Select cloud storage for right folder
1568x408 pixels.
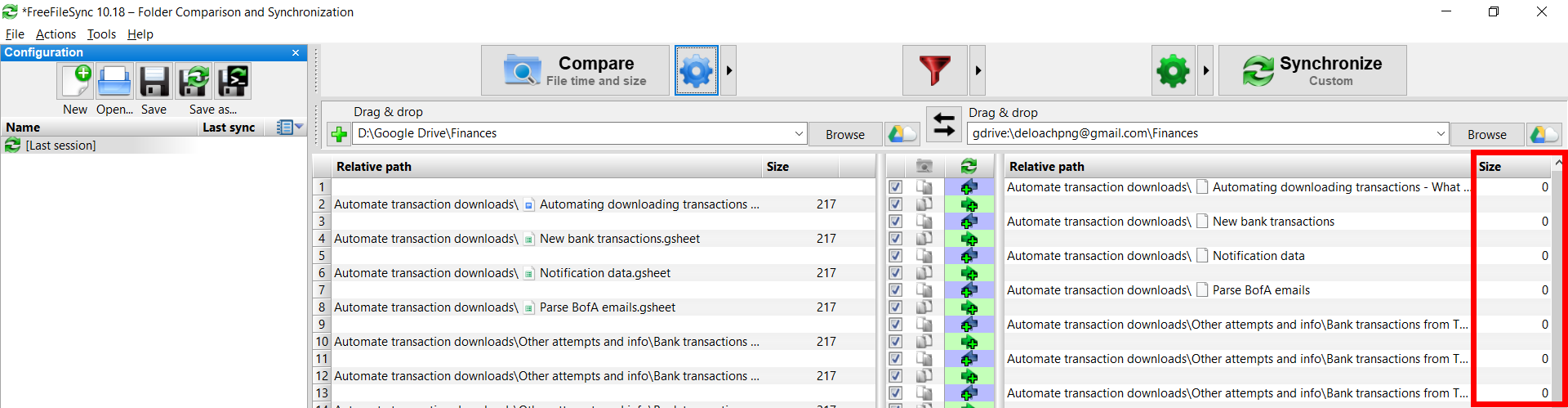click(1543, 134)
